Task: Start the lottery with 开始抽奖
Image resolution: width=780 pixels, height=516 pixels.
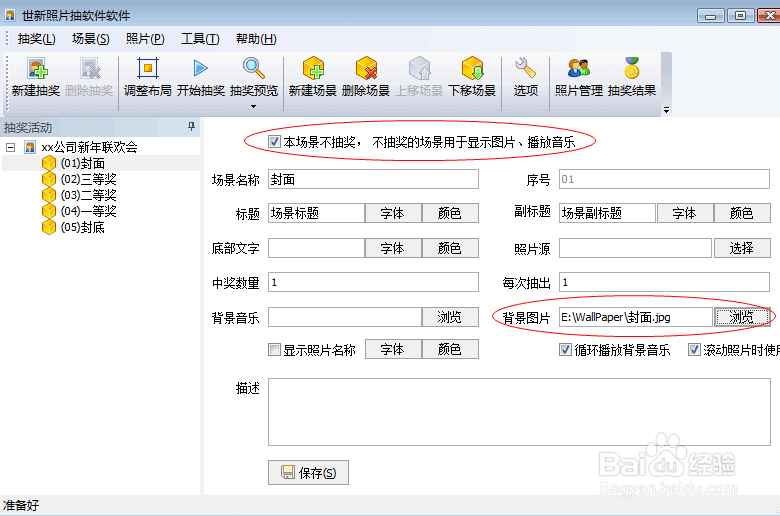Action: coord(201,77)
